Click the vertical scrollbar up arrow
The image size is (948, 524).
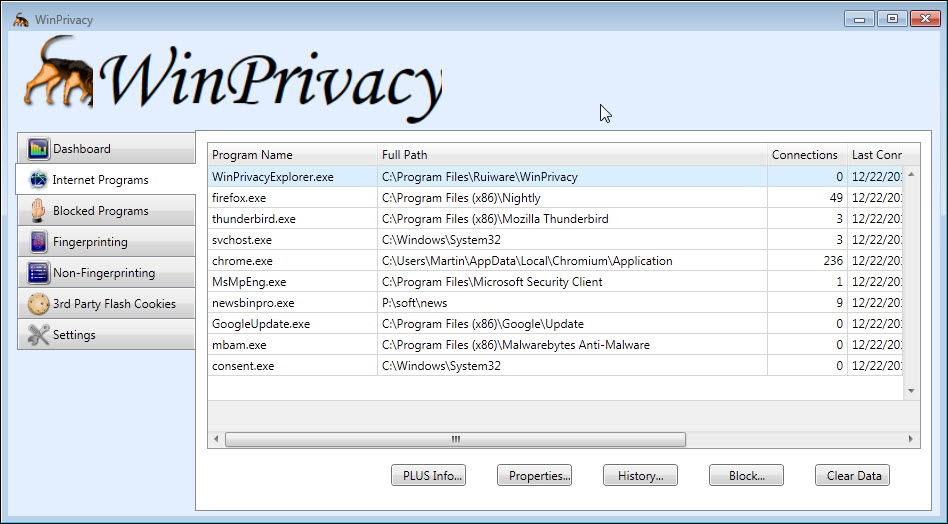point(911,175)
